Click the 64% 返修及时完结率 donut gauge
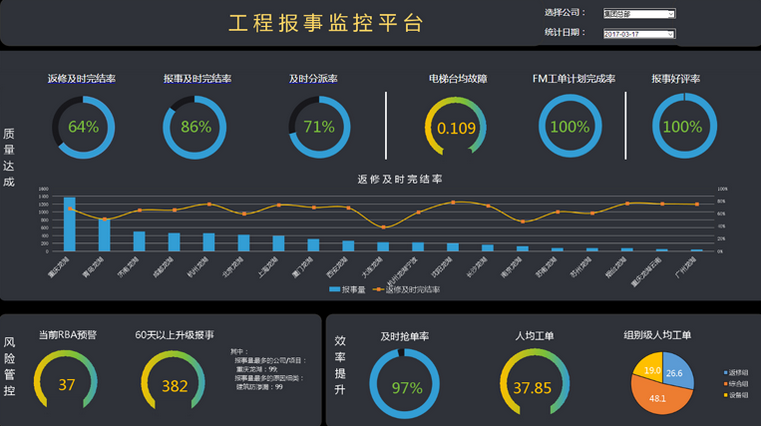The width and height of the screenshot is (761, 426). (x=83, y=127)
